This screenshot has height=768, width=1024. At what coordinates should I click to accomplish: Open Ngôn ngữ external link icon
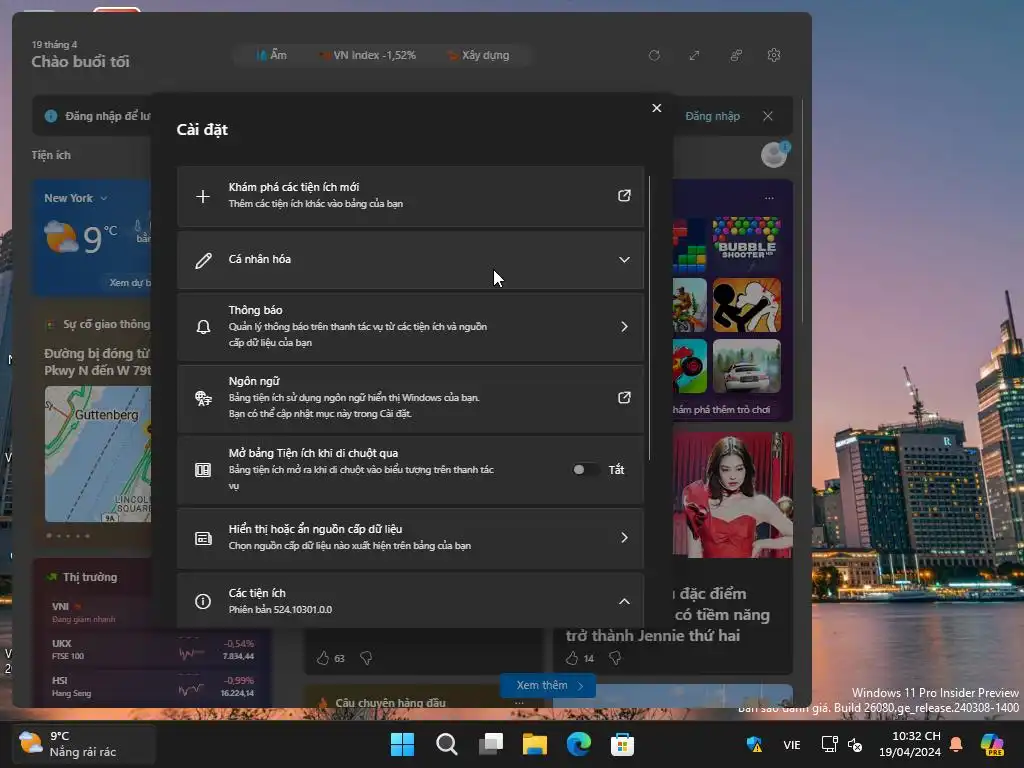624,397
